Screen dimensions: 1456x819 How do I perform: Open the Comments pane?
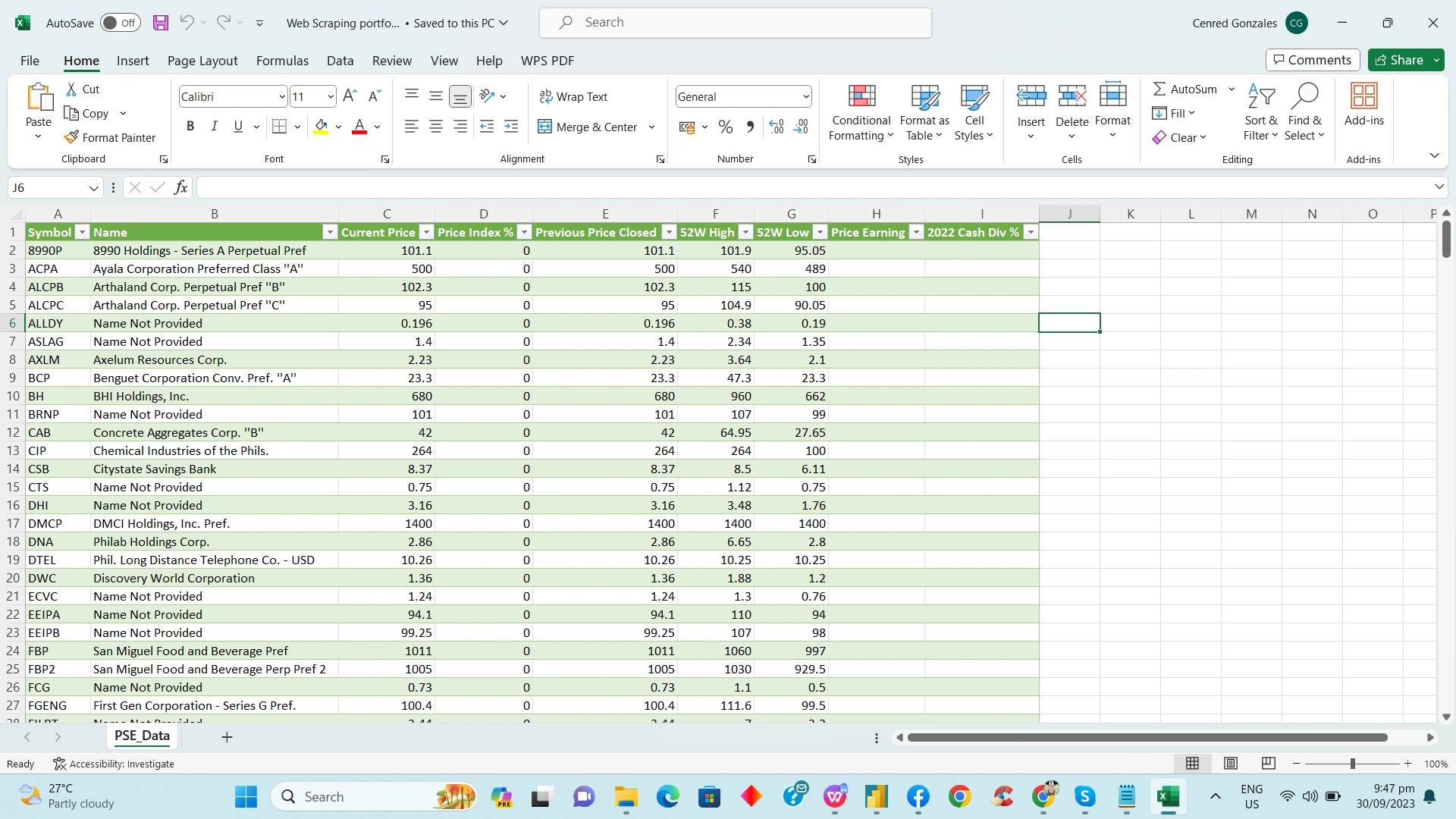pyautogui.click(x=1312, y=59)
